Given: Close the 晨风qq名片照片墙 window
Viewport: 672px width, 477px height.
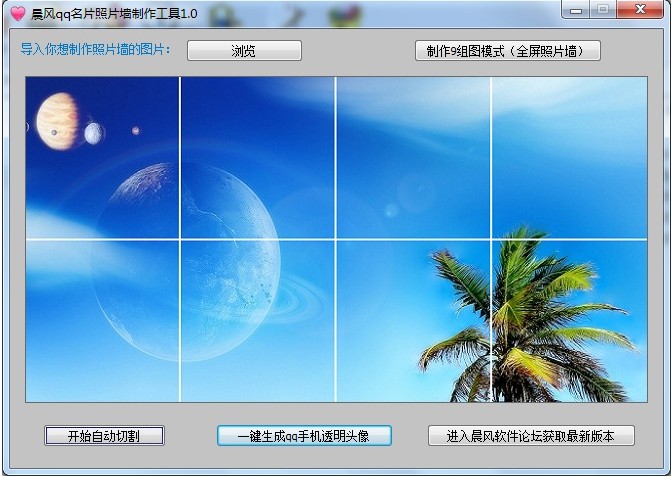Looking at the screenshot, I should coord(643,10).
